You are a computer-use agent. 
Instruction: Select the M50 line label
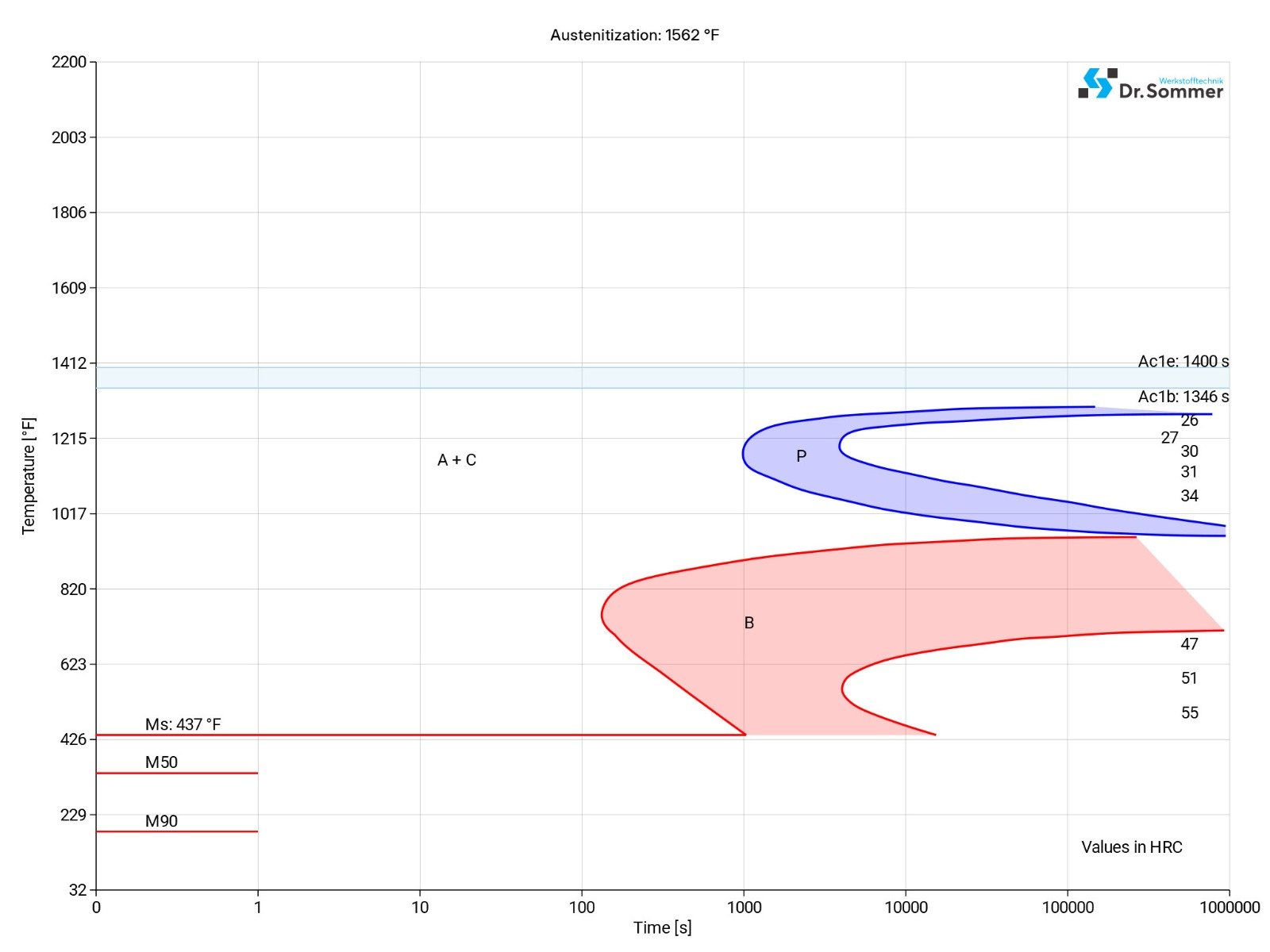tap(161, 762)
